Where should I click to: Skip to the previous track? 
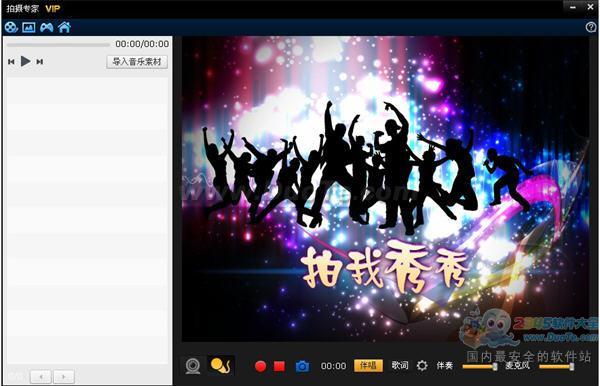tap(11, 62)
